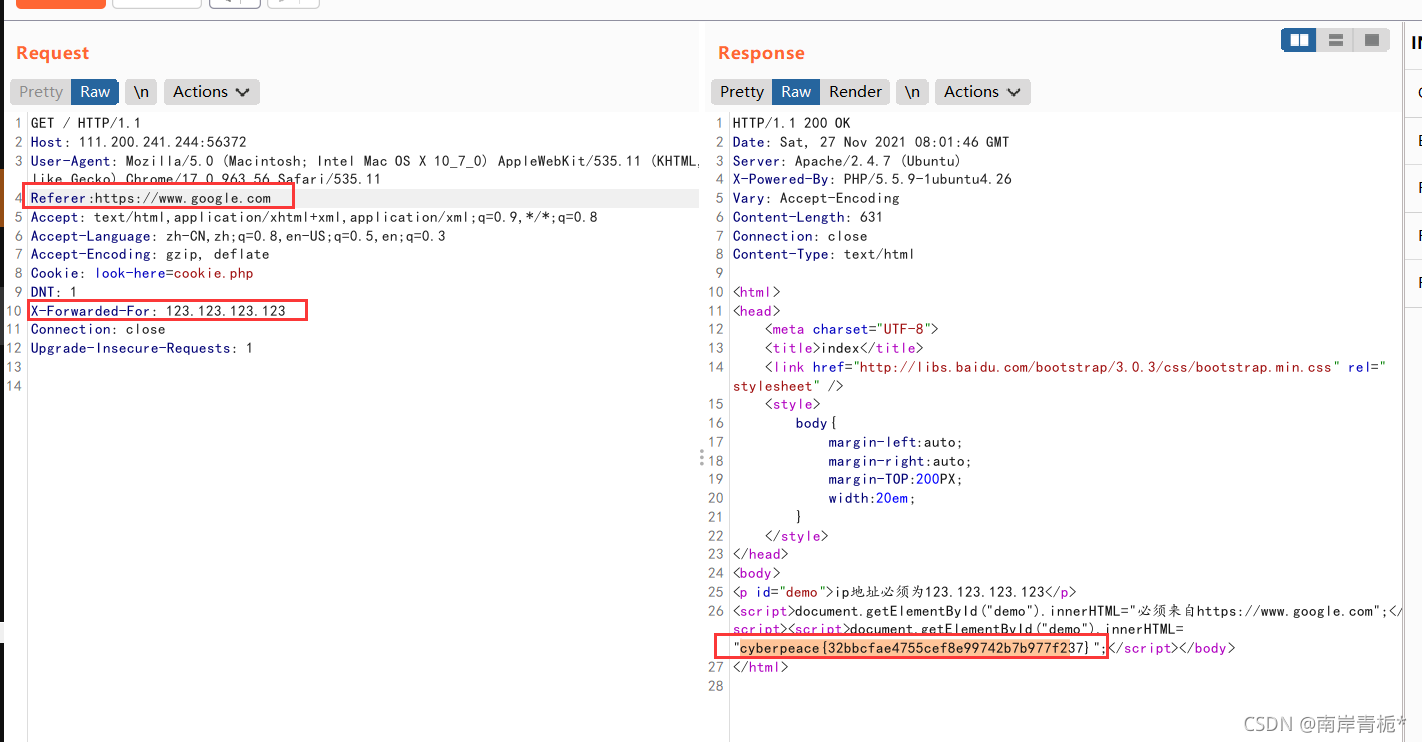Viewport: 1422px width, 742px height.
Task: Click Connection: close in the Response
Action: pyautogui.click(x=800, y=236)
